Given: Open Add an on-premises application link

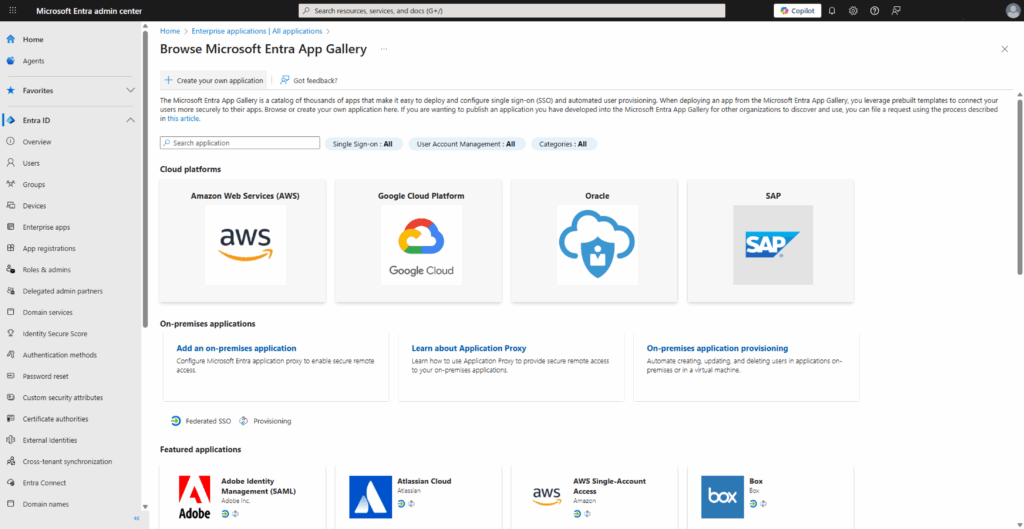Looking at the screenshot, I should [x=236, y=348].
